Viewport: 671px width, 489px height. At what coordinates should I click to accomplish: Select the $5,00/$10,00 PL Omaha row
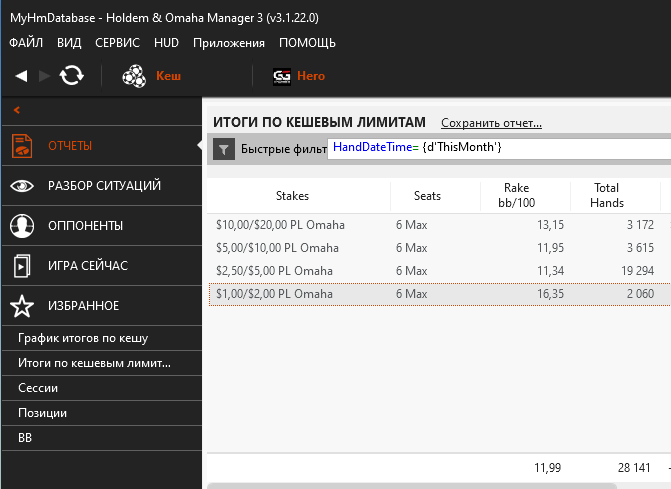pos(439,248)
